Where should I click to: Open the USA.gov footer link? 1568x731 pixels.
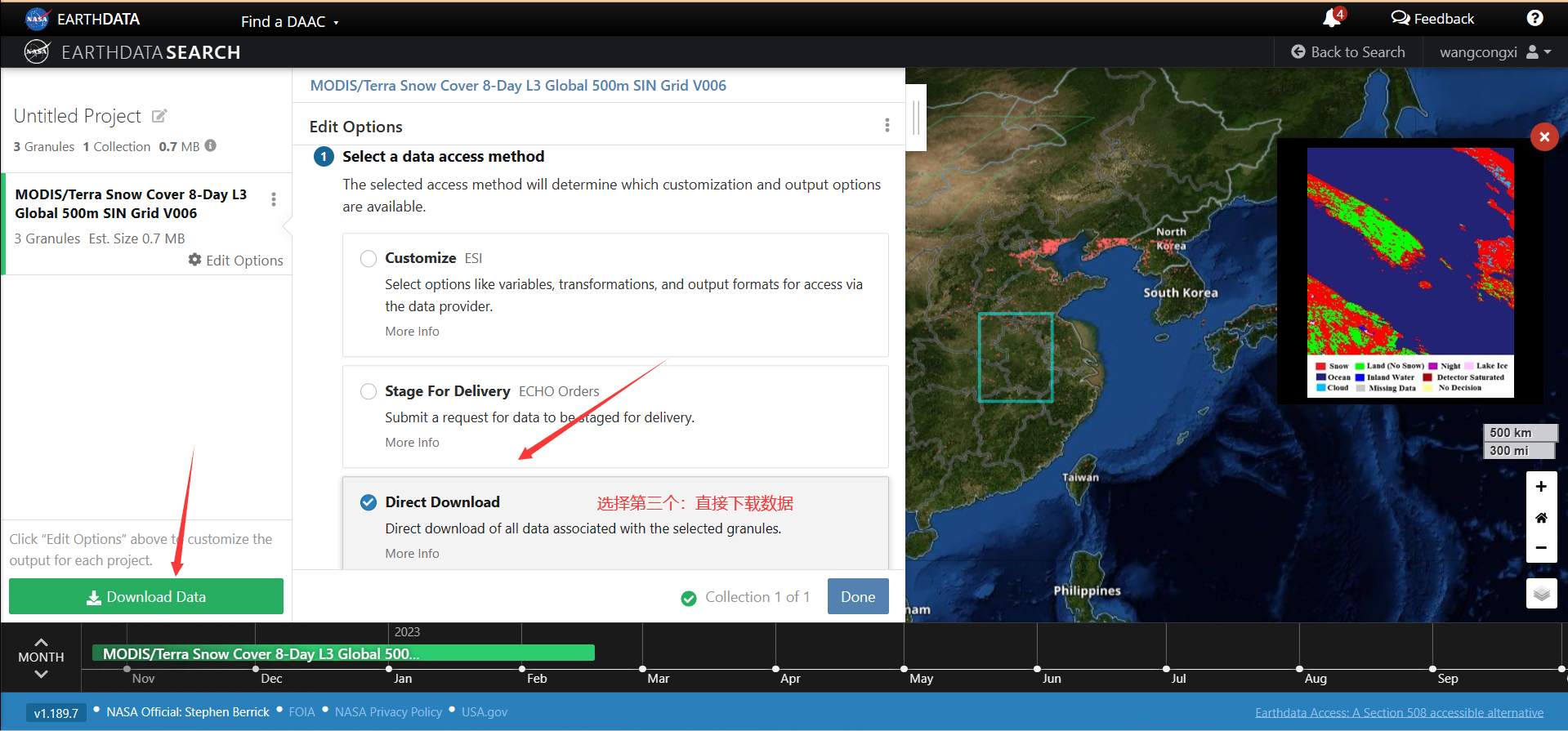point(485,711)
